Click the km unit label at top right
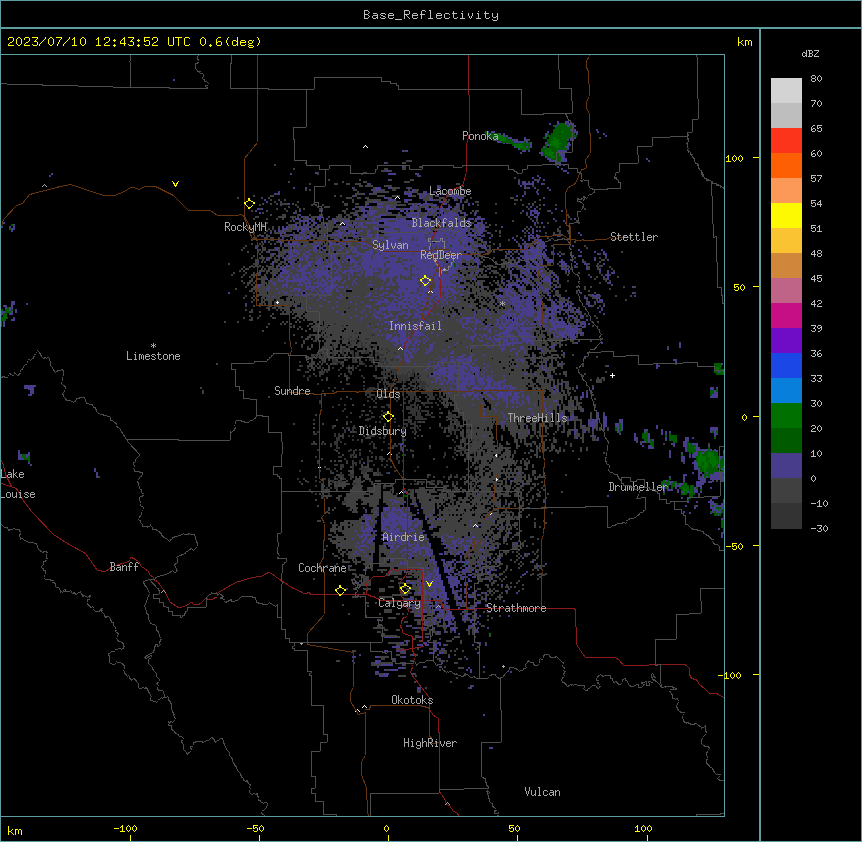This screenshot has height=842, width=862. pos(744,42)
